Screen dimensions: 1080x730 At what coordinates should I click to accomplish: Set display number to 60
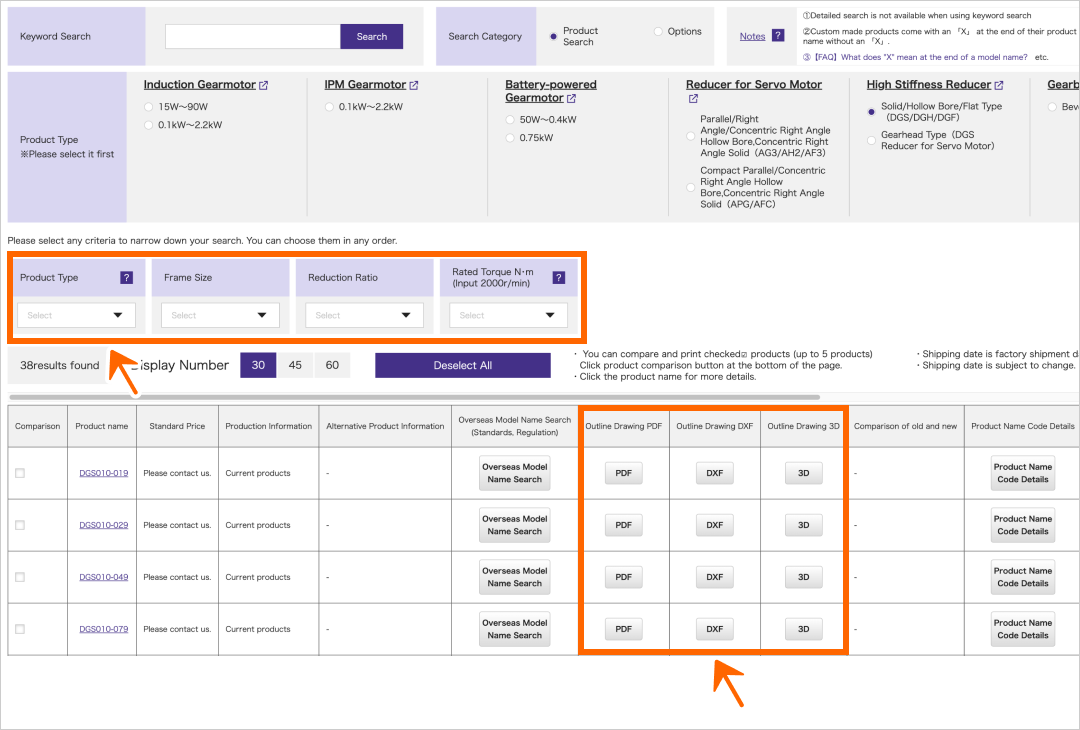[x=332, y=365]
